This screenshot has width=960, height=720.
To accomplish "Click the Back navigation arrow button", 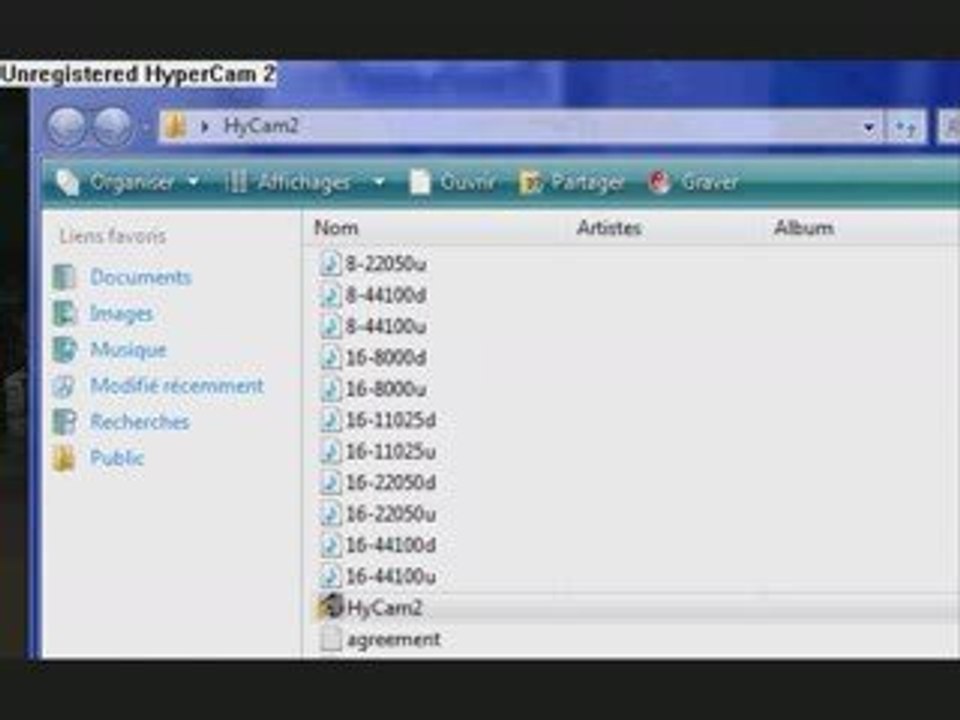I will click(x=66, y=127).
